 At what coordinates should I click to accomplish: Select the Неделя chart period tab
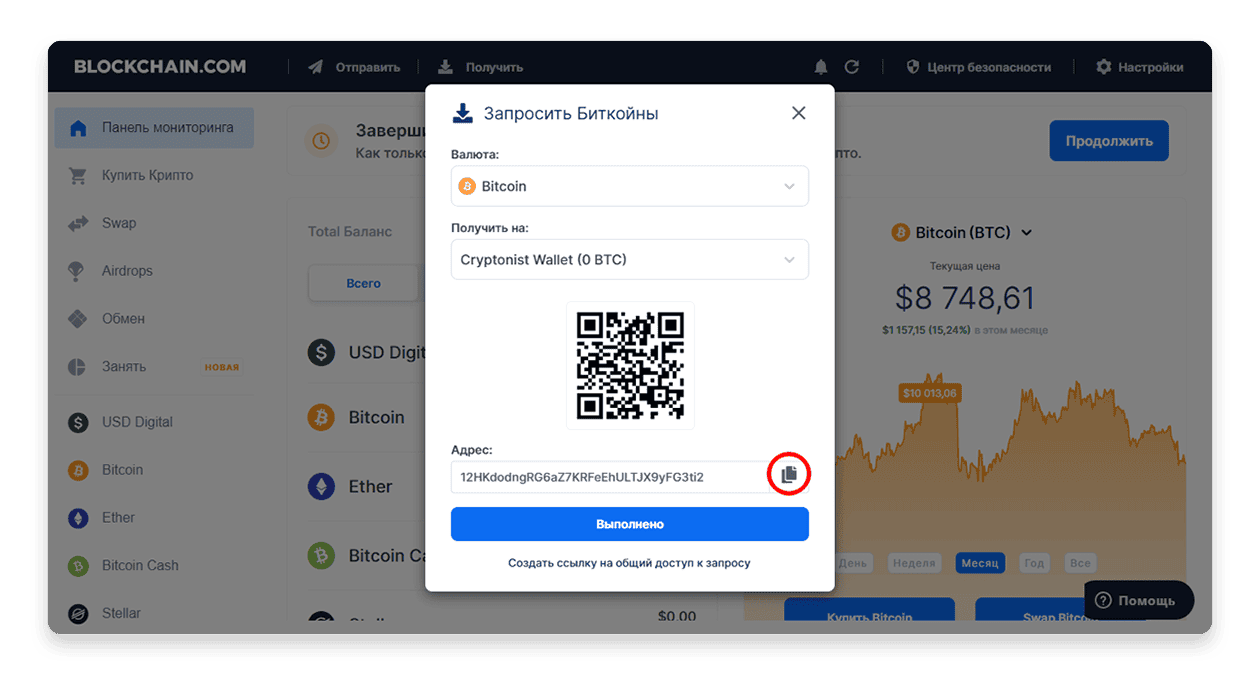coord(914,563)
